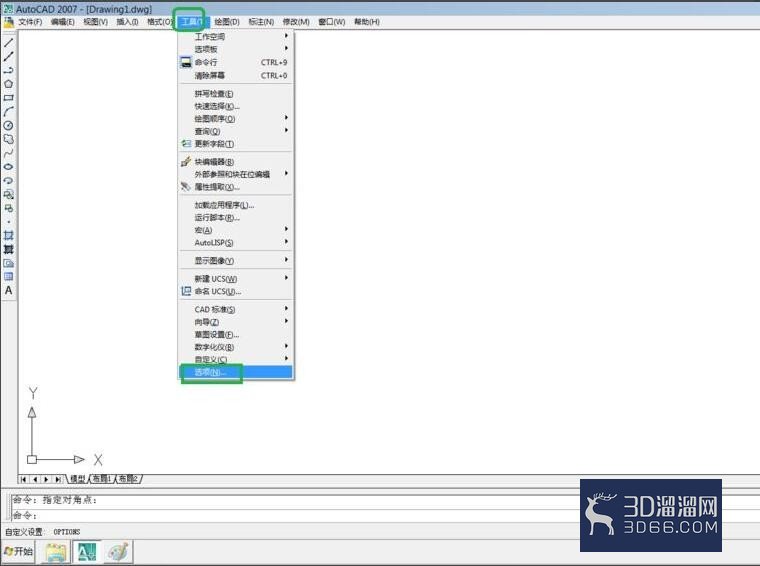This screenshot has width=760, height=566.
Task: Open the 修改(M) menu
Action: (x=296, y=22)
